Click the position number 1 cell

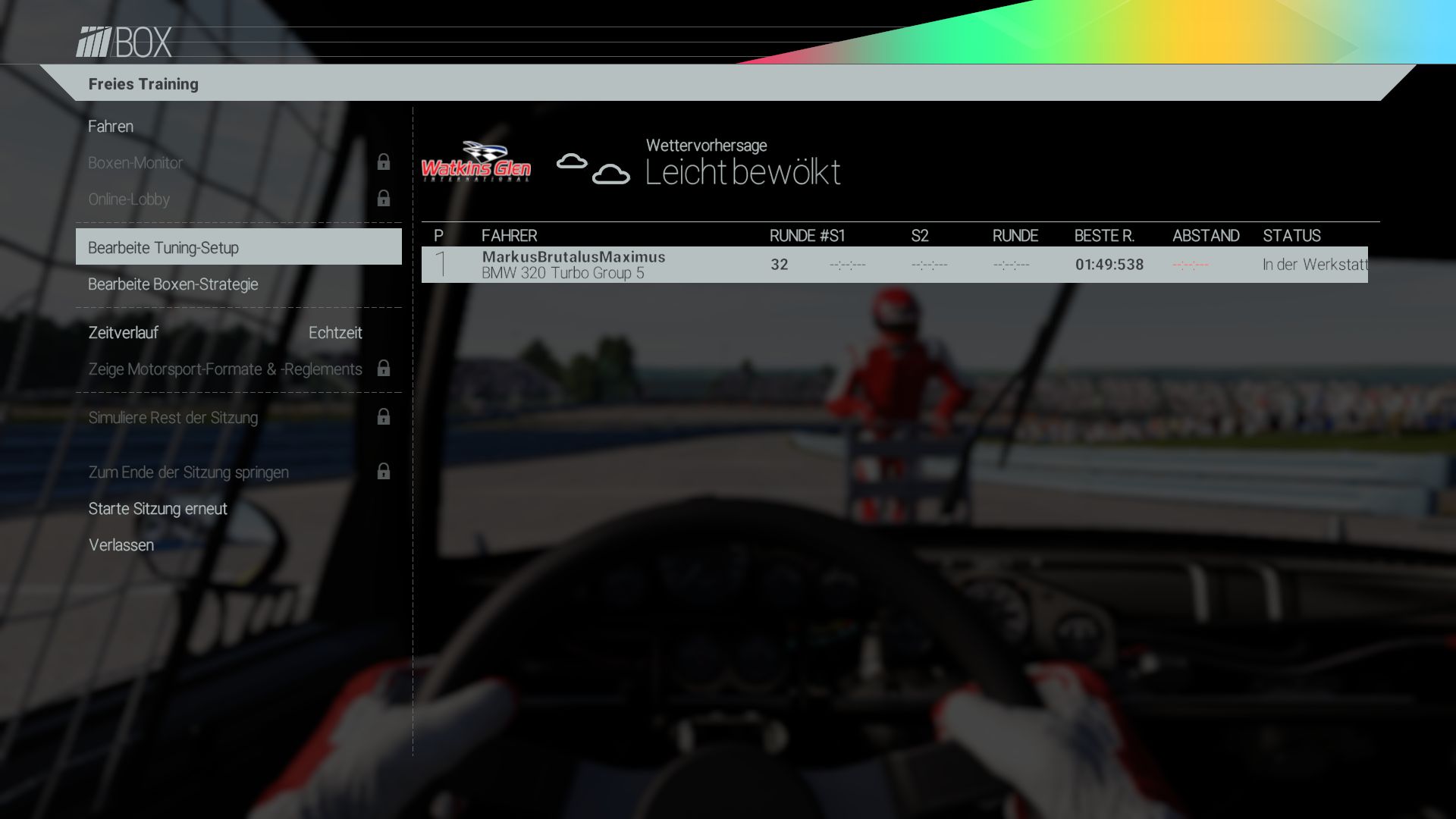441,265
